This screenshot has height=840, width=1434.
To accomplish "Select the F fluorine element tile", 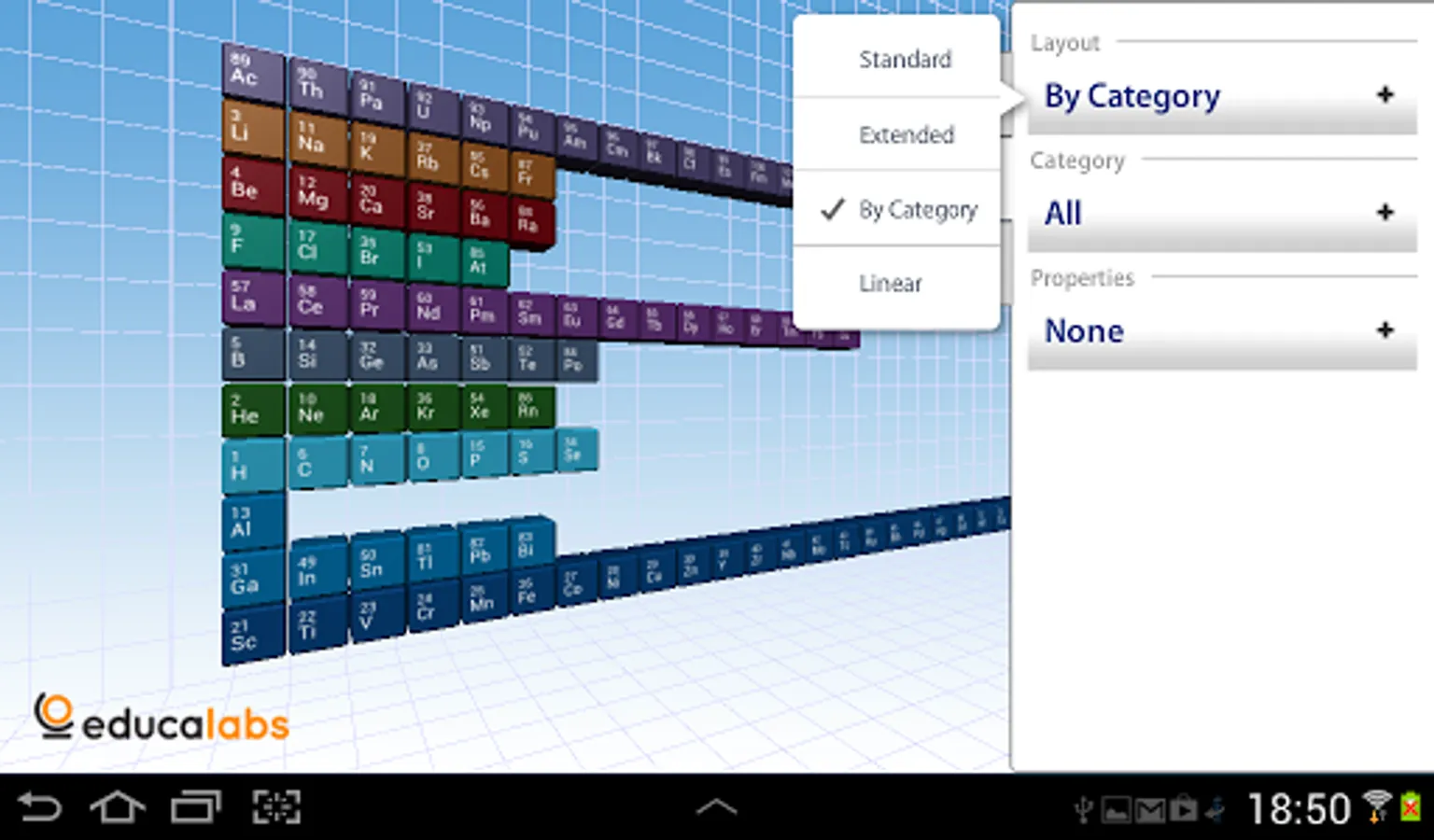I will [x=252, y=242].
